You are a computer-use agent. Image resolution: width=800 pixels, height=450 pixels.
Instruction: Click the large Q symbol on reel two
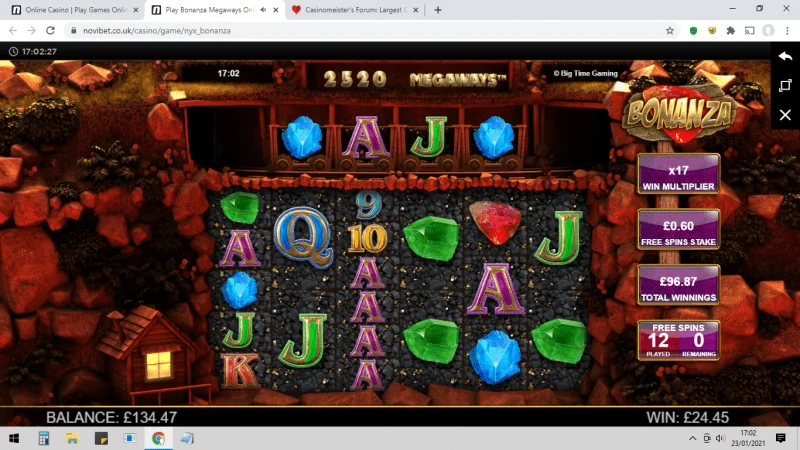pos(303,237)
